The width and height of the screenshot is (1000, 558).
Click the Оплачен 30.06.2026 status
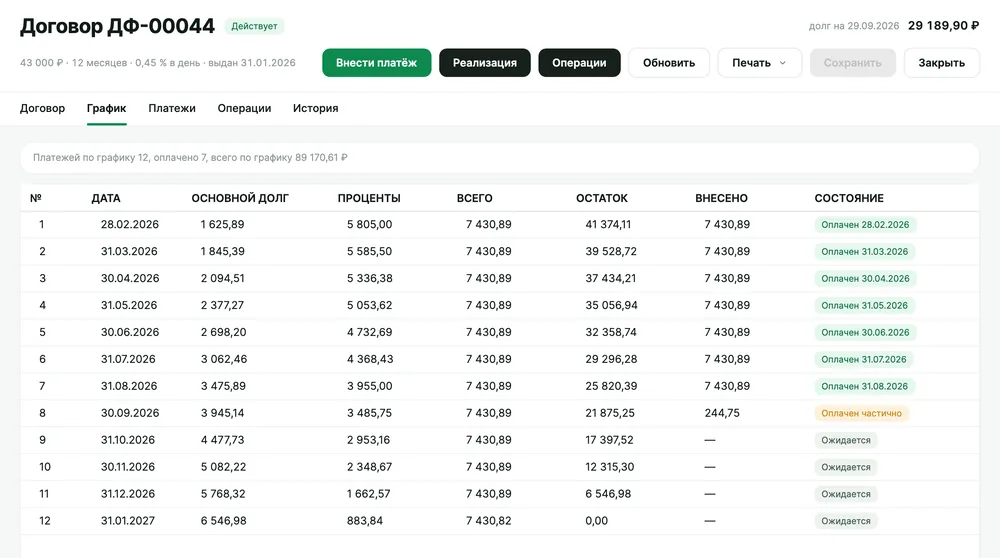pyautogui.click(x=865, y=332)
